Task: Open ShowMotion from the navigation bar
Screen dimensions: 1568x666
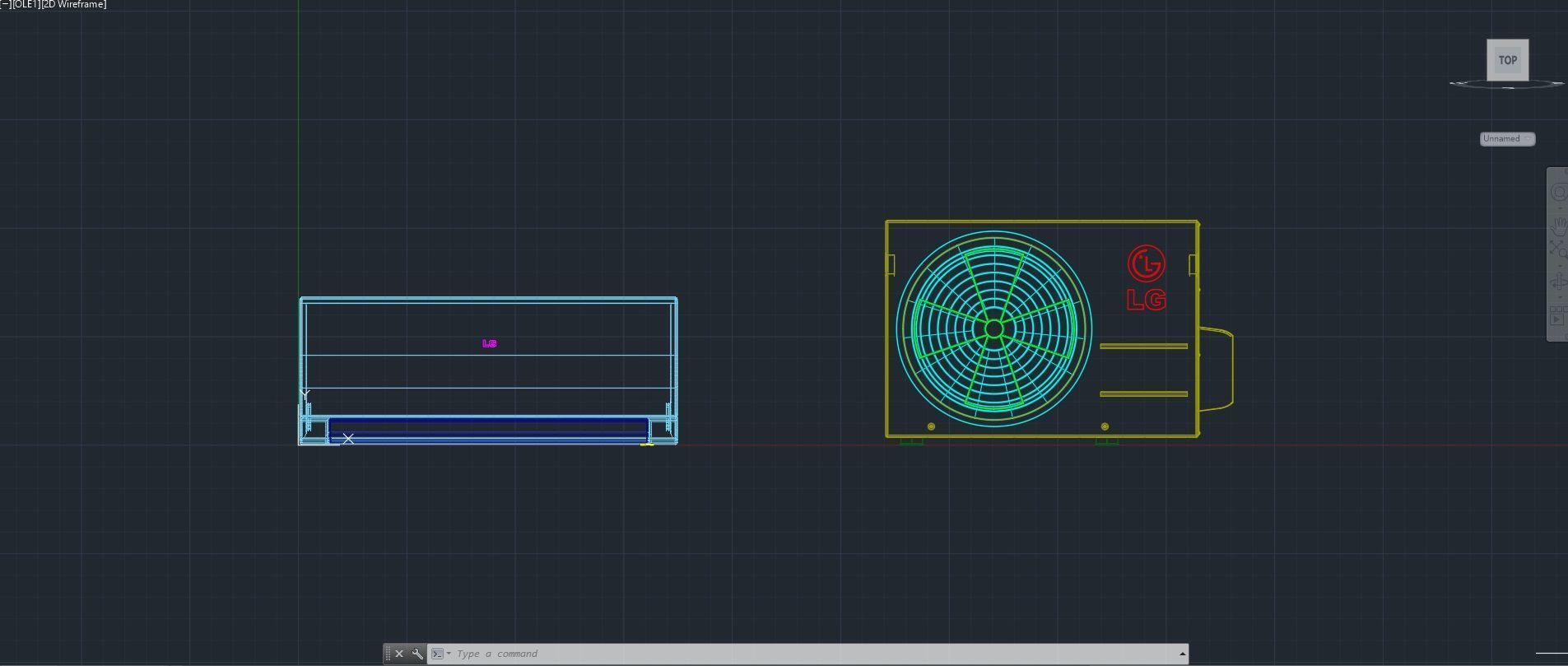Action: point(1558,316)
